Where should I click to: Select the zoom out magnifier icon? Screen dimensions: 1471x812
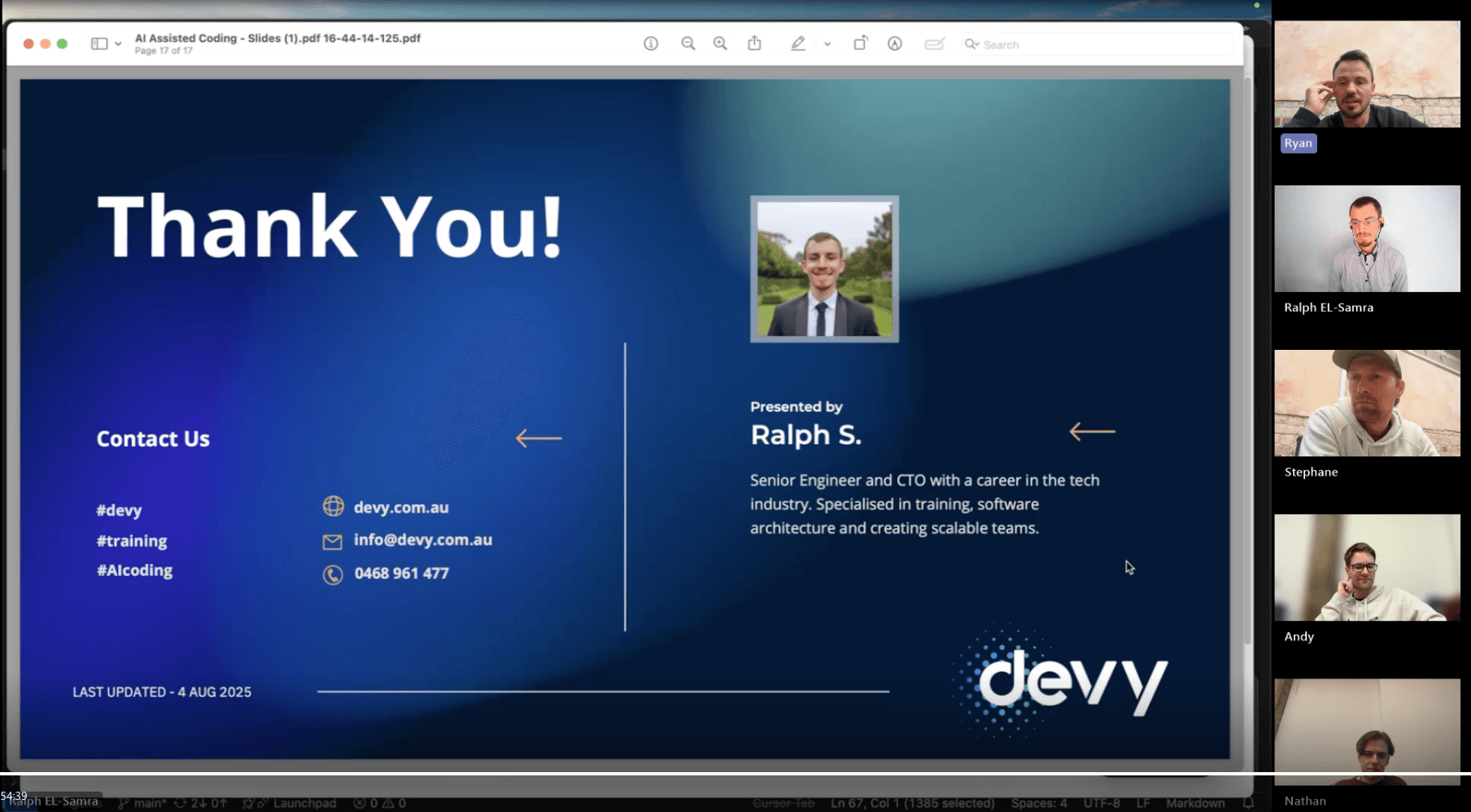pyautogui.click(x=688, y=43)
